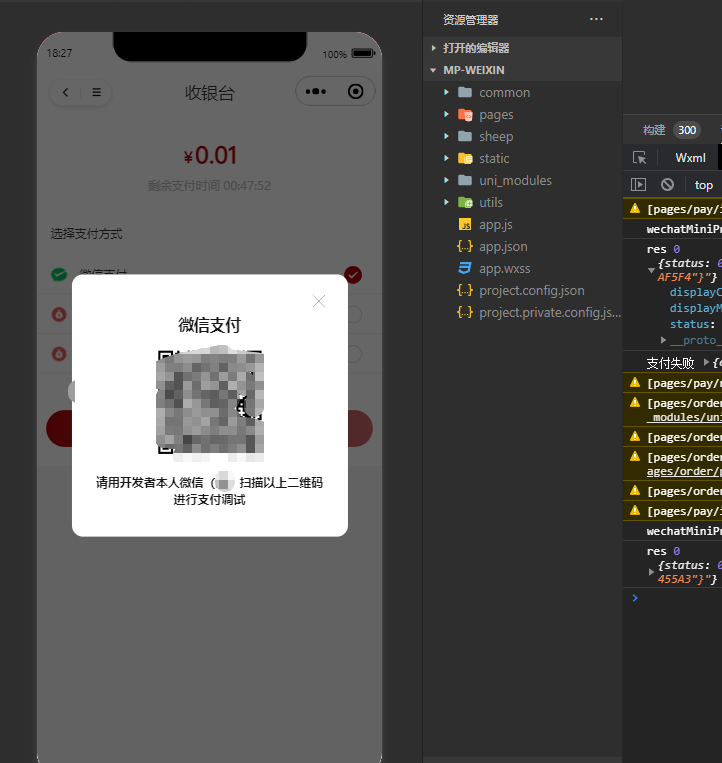
Task: Select the checked 微信支付 radio button
Action: click(x=353, y=275)
